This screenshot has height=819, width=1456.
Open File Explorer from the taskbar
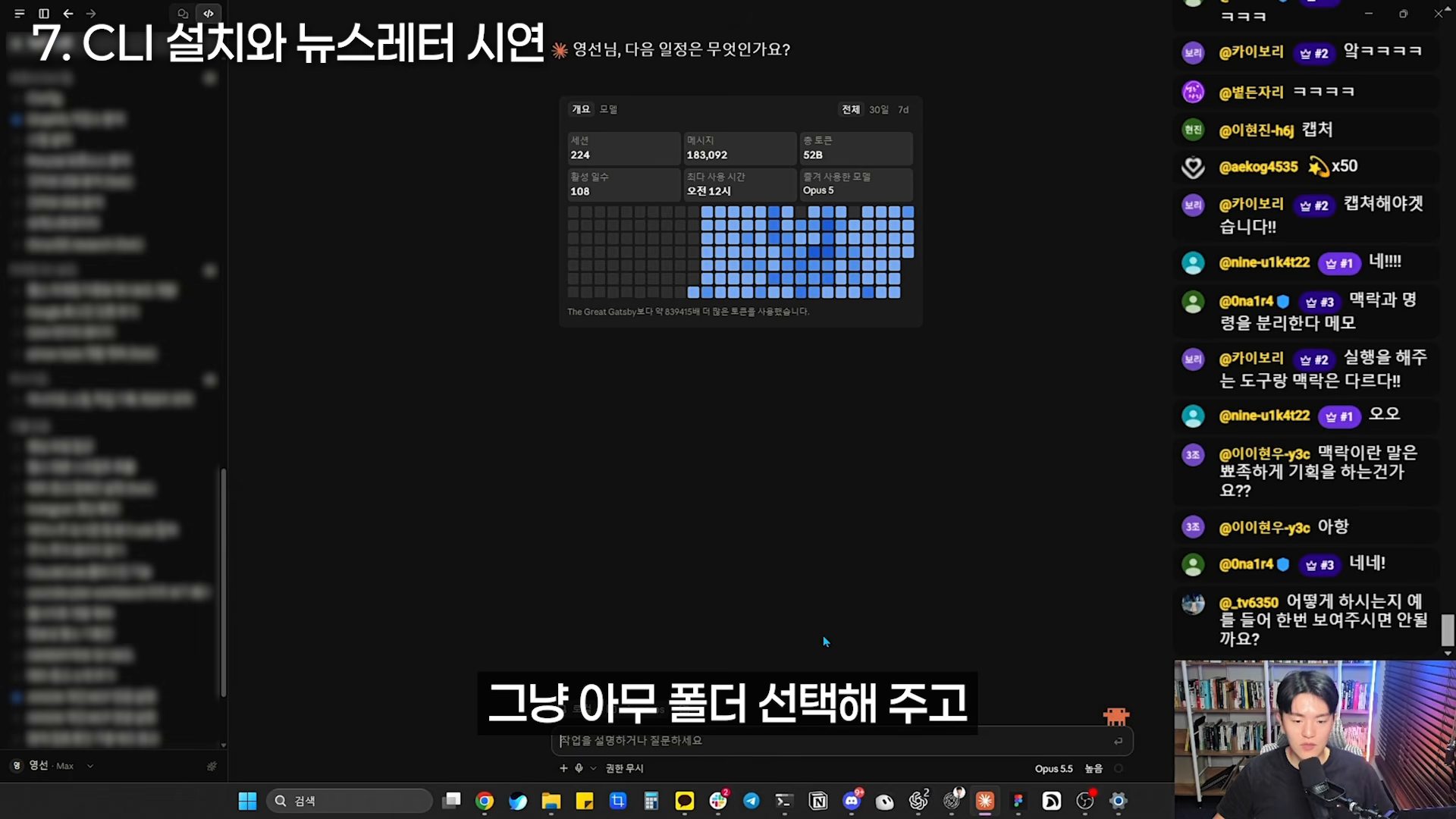point(551,801)
